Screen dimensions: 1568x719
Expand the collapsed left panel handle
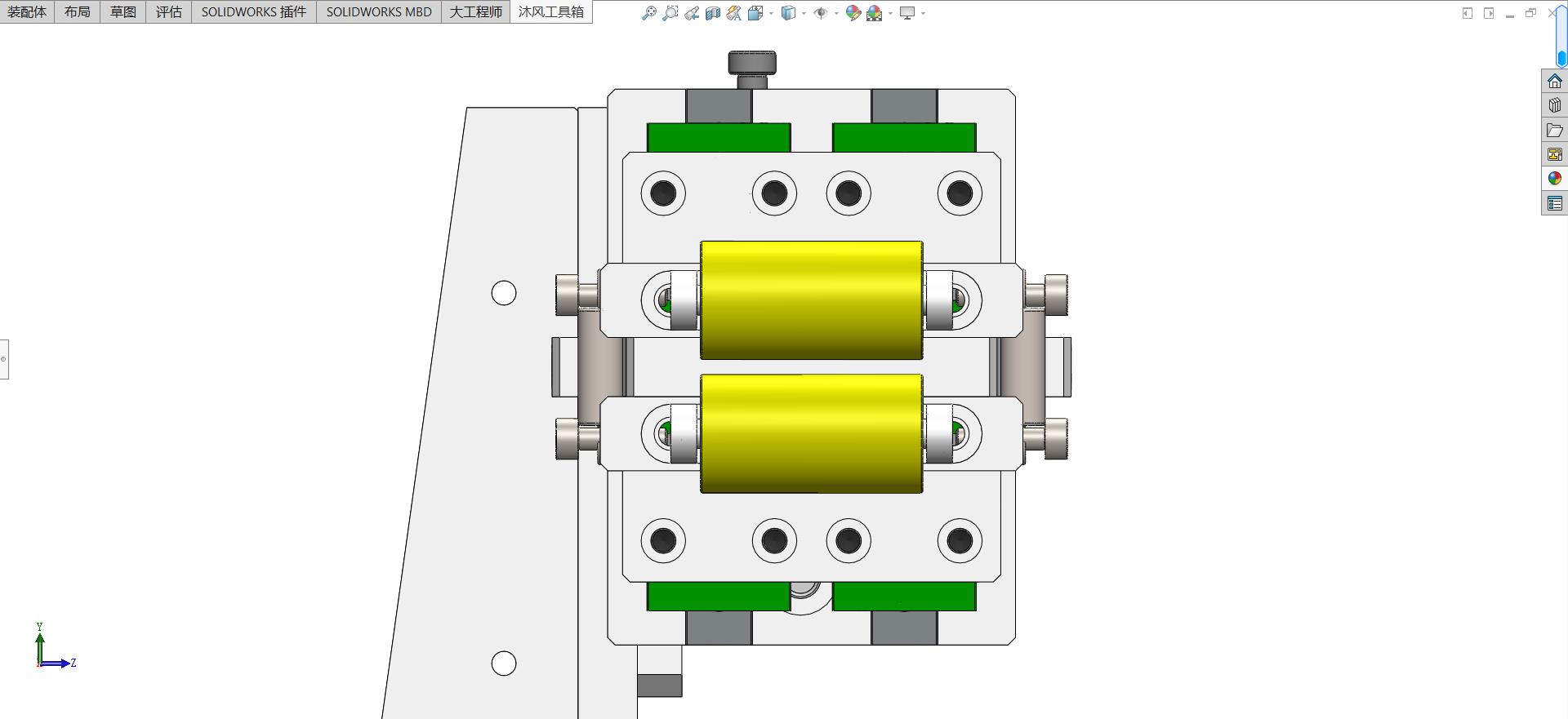(3, 359)
